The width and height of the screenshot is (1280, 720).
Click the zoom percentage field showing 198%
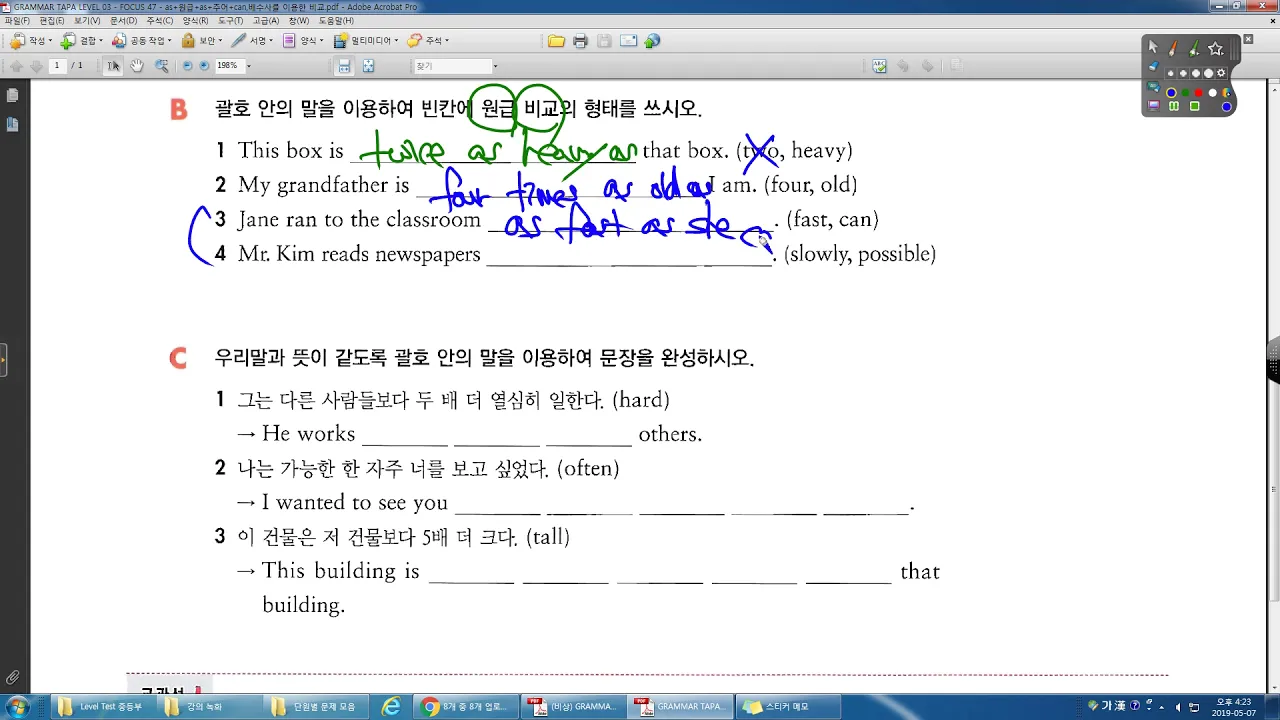(229, 66)
